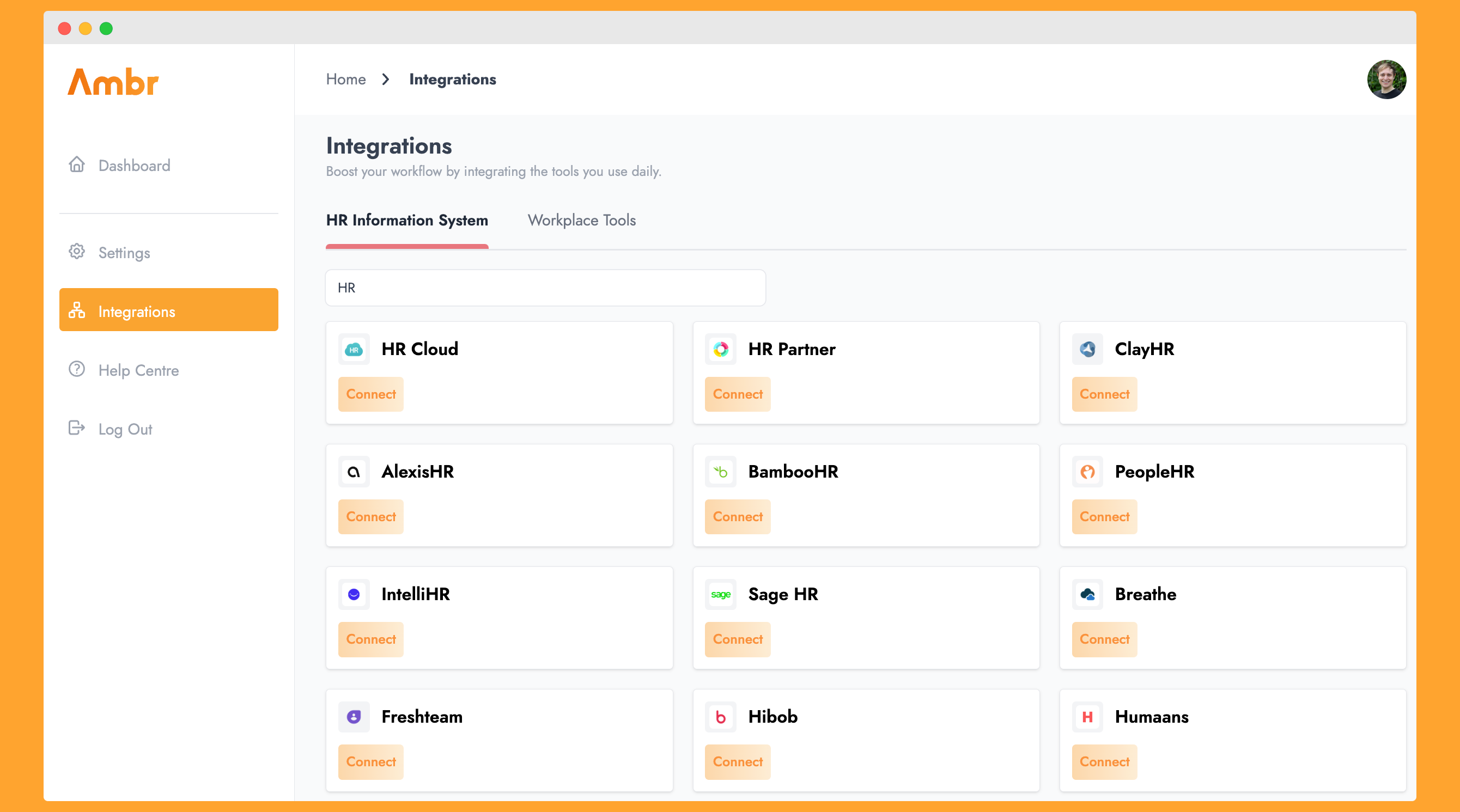Open the user profile avatar

[1386, 80]
